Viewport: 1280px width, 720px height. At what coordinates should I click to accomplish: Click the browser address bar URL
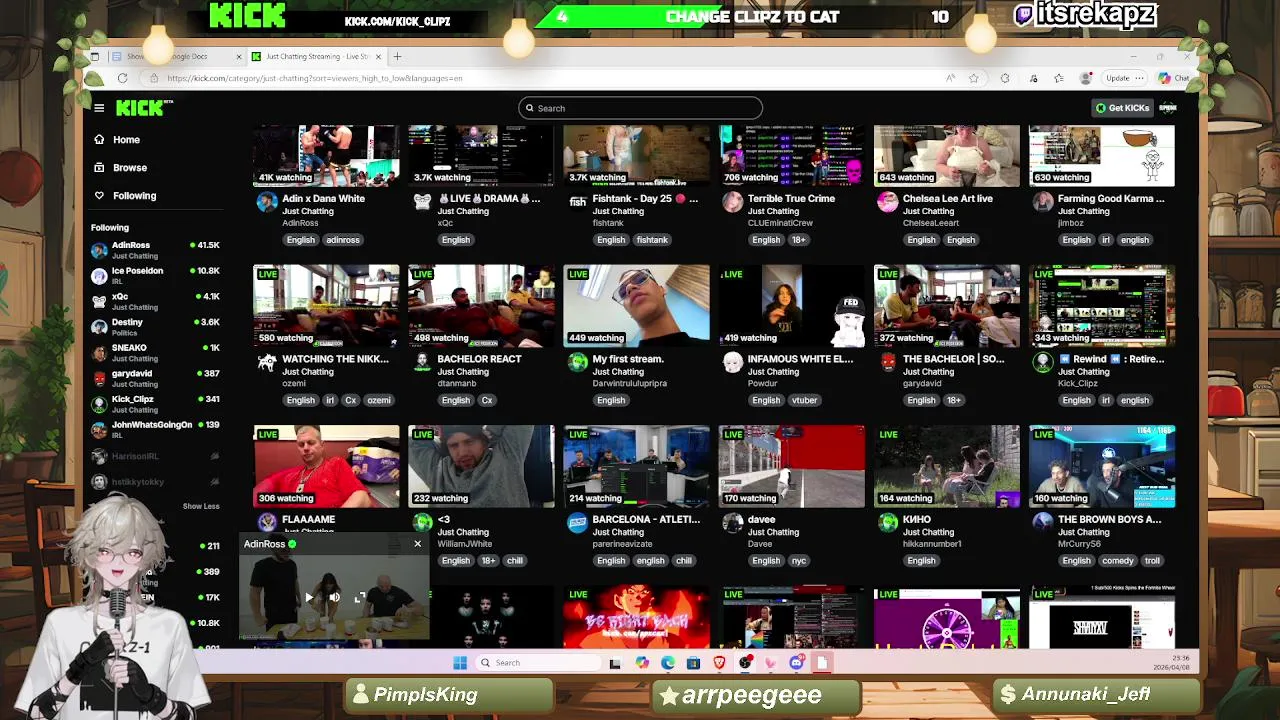(315, 78)
